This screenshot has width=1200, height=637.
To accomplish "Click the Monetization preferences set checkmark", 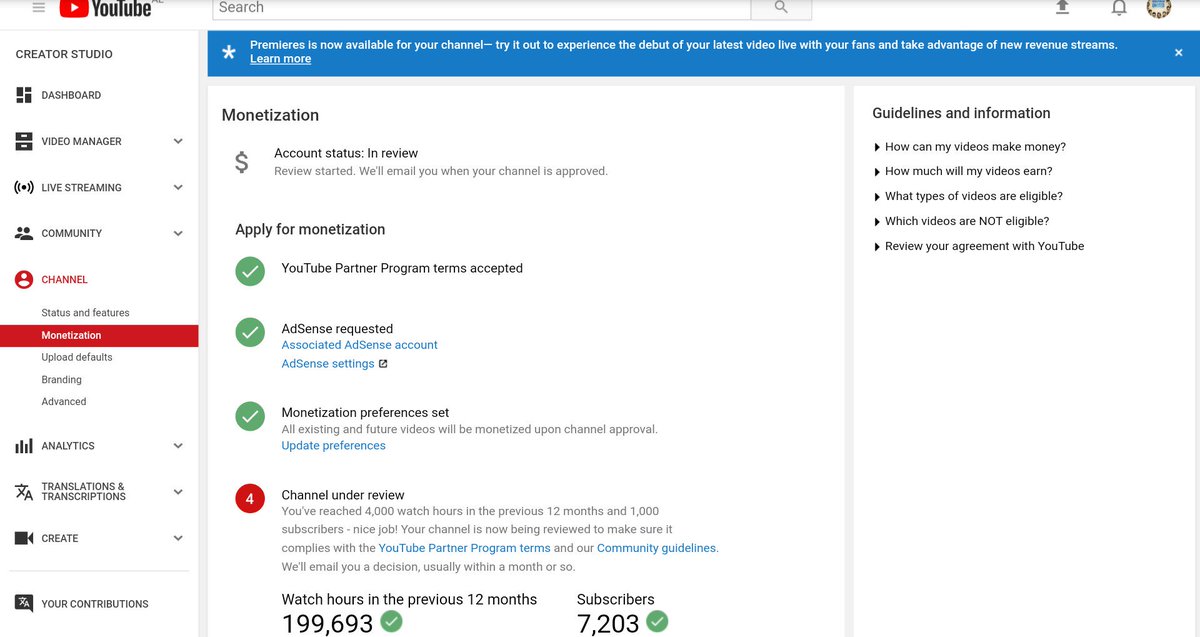I will coord(250,416).
